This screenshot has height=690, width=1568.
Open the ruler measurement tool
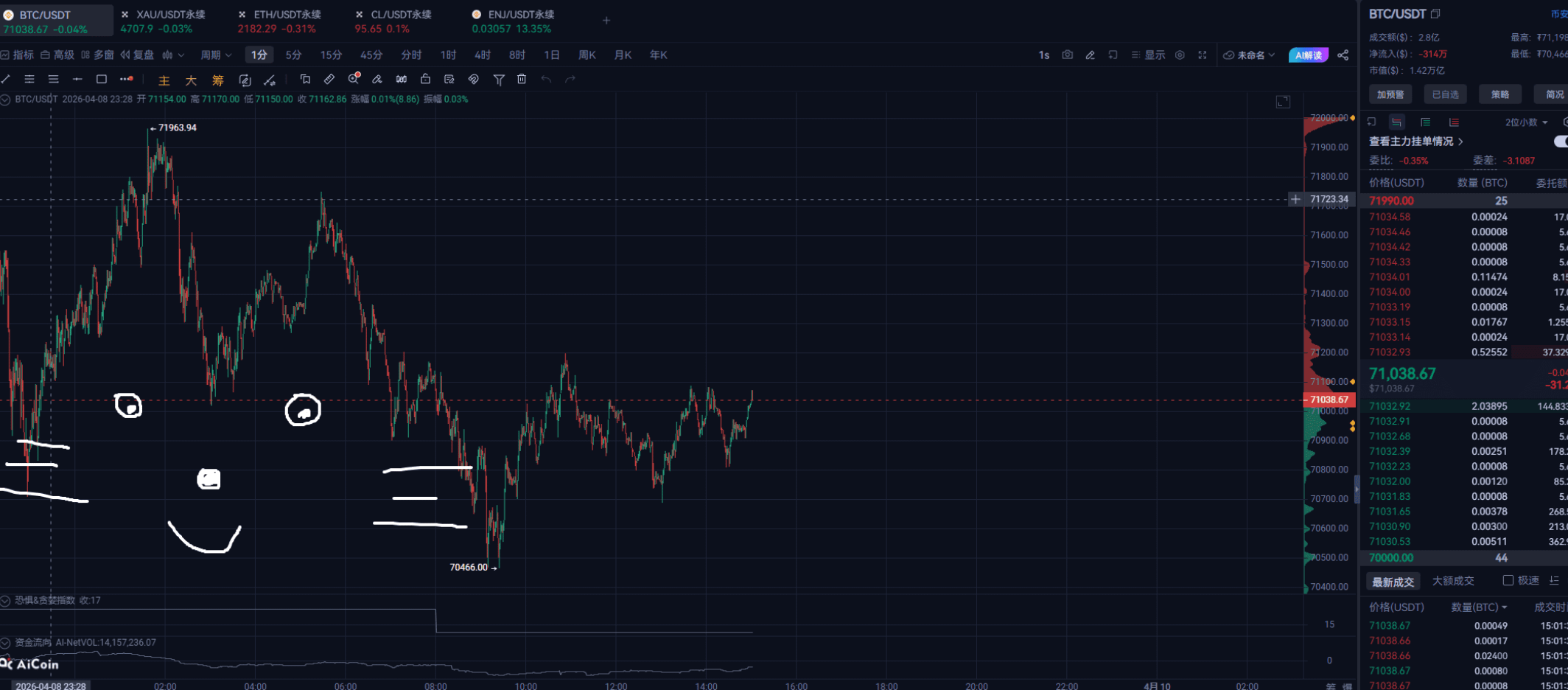pos(329,79)
